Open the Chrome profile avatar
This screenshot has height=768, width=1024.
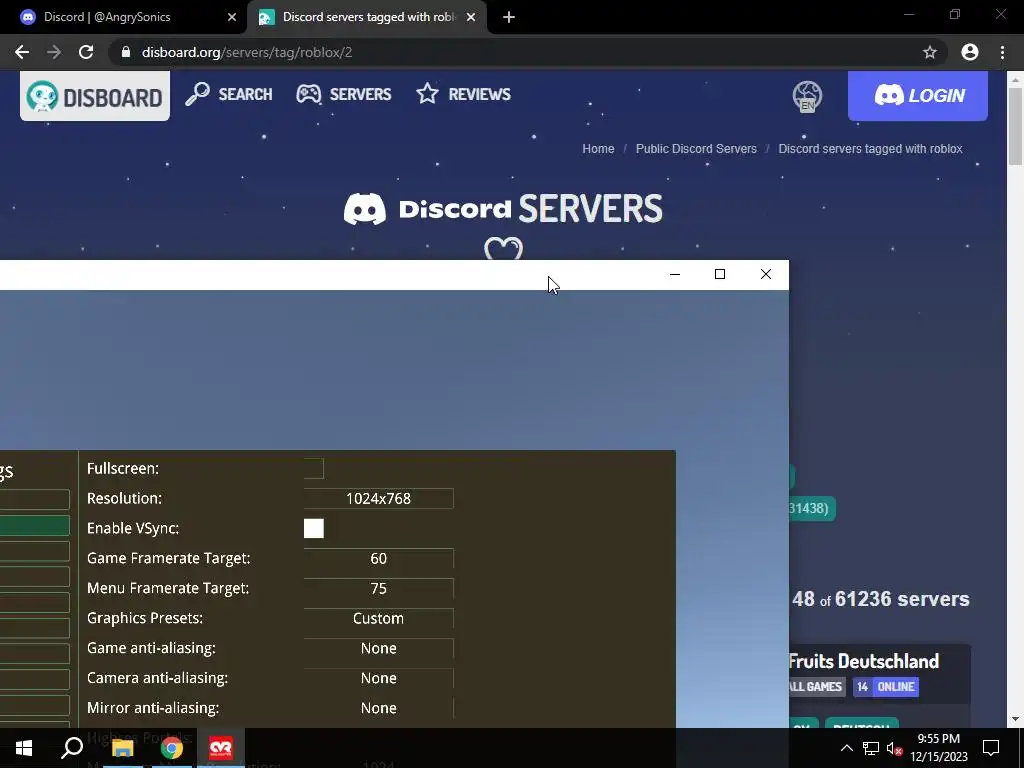point(970,52)
